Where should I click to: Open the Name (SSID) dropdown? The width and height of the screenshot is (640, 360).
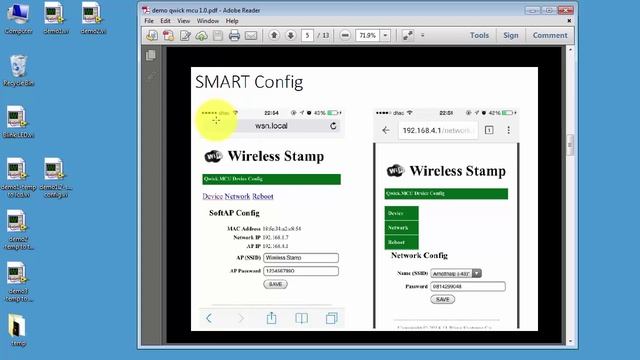(456, 273)
